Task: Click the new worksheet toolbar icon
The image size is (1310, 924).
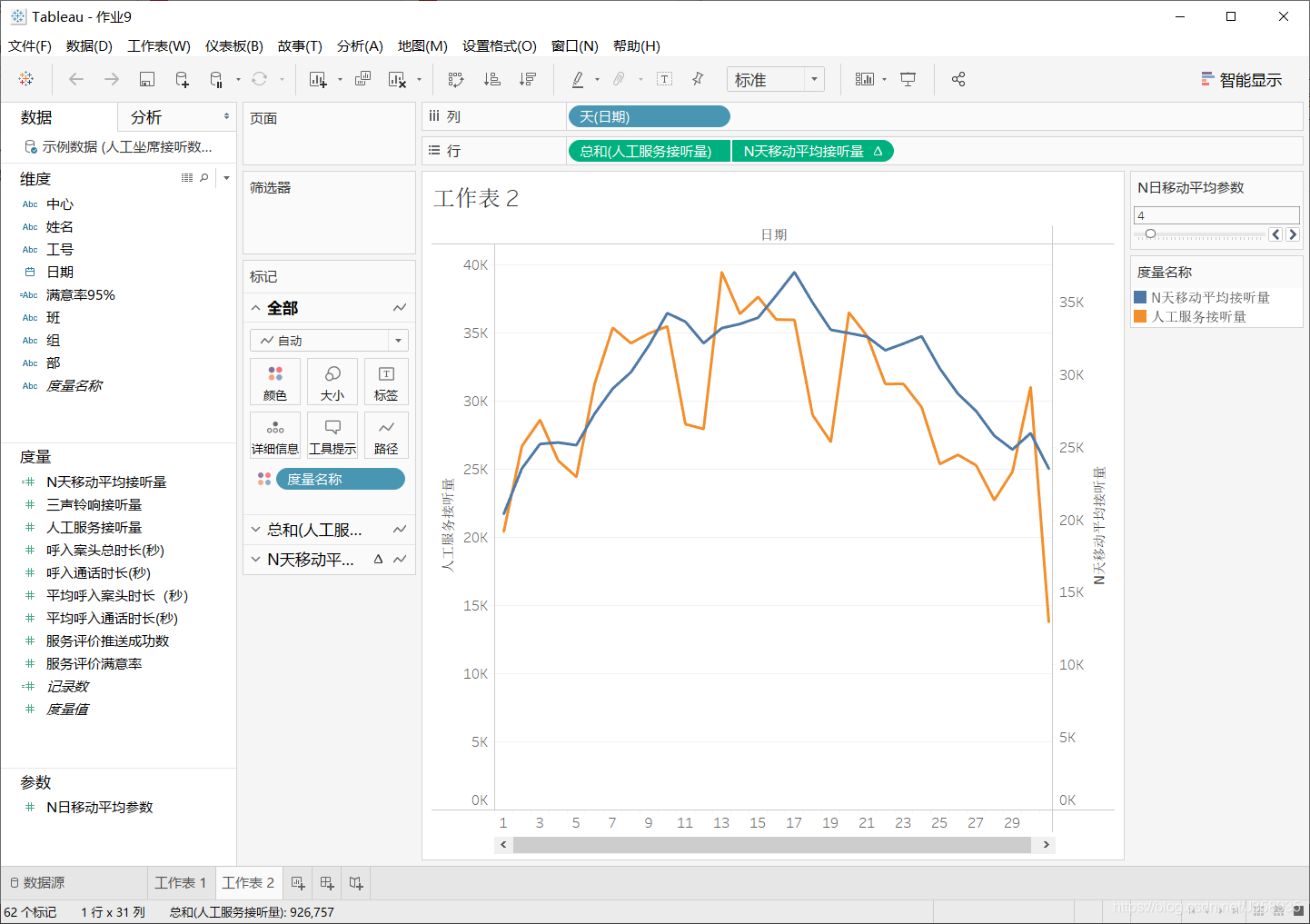Action: 318,79
